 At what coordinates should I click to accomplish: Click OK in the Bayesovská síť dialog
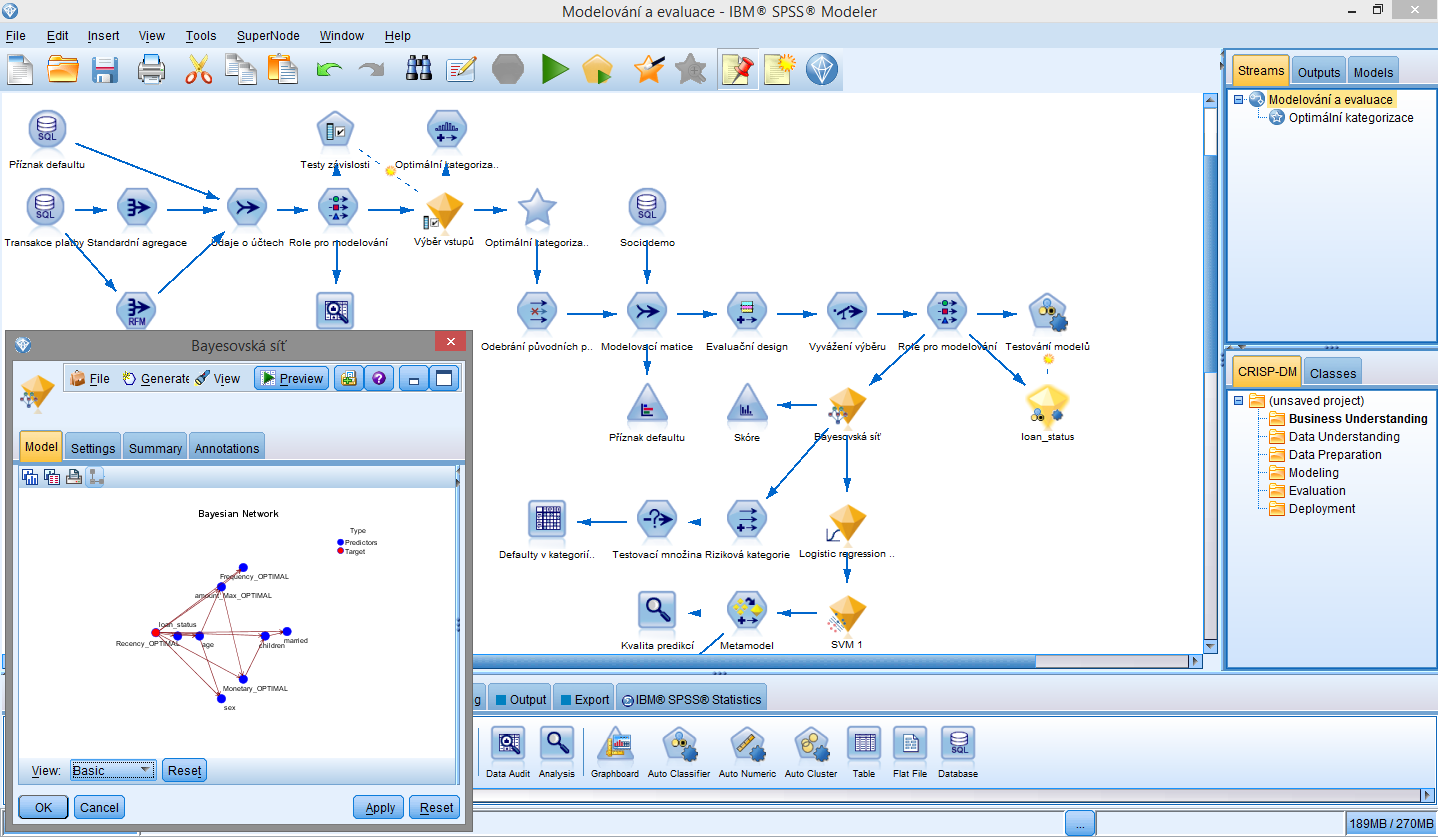pos(43,807)
